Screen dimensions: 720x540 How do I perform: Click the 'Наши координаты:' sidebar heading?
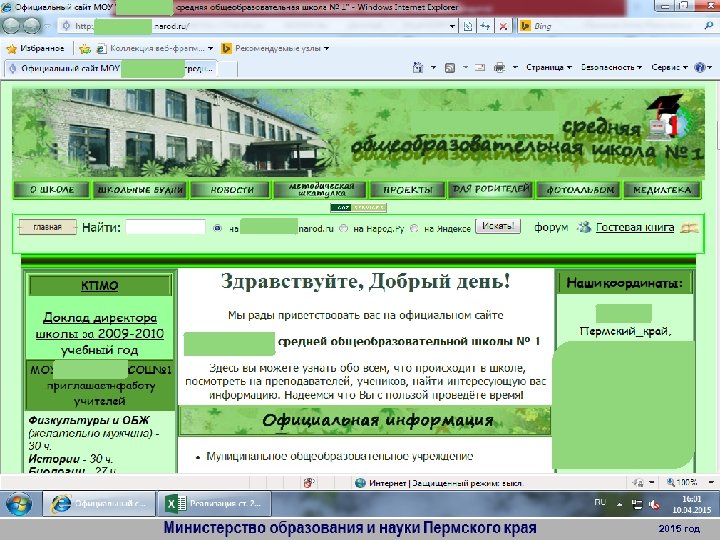[624, 283]
